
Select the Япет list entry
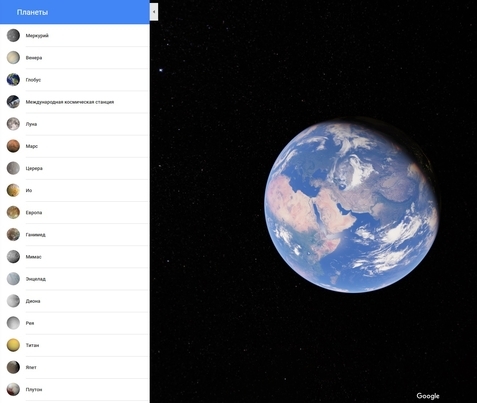tap(75, 367)
